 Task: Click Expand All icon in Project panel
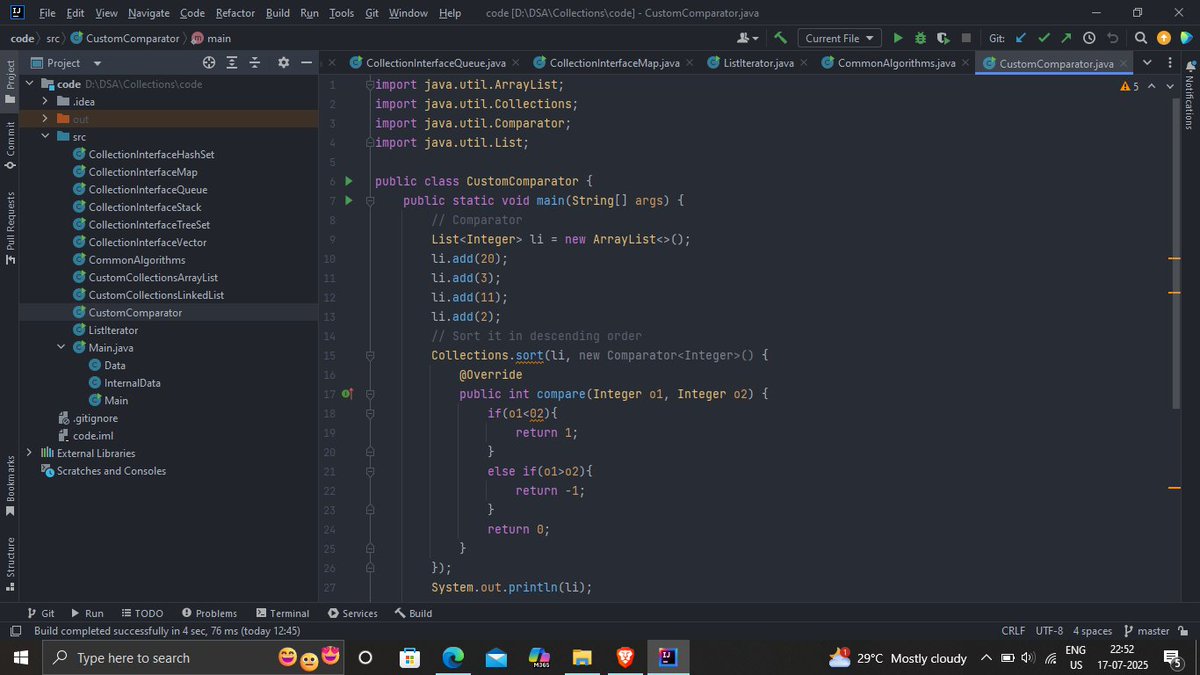232,62
